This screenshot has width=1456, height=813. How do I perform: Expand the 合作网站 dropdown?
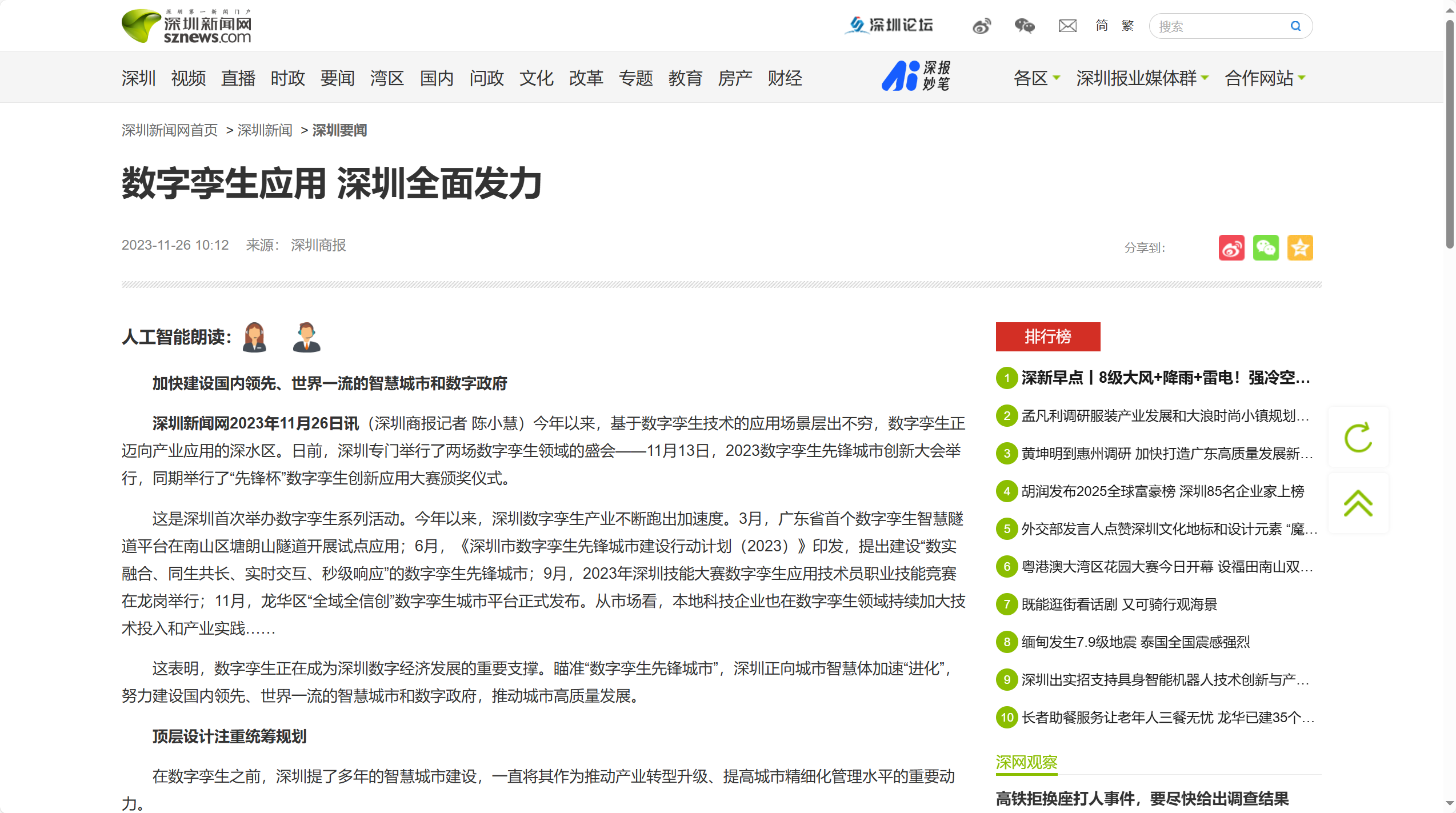click(1265, 78)
